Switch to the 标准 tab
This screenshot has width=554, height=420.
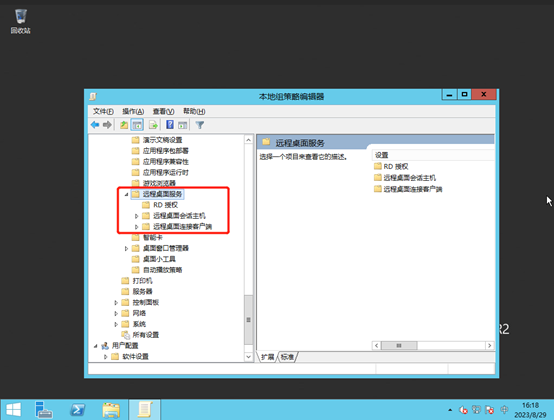tap(288, 357)
